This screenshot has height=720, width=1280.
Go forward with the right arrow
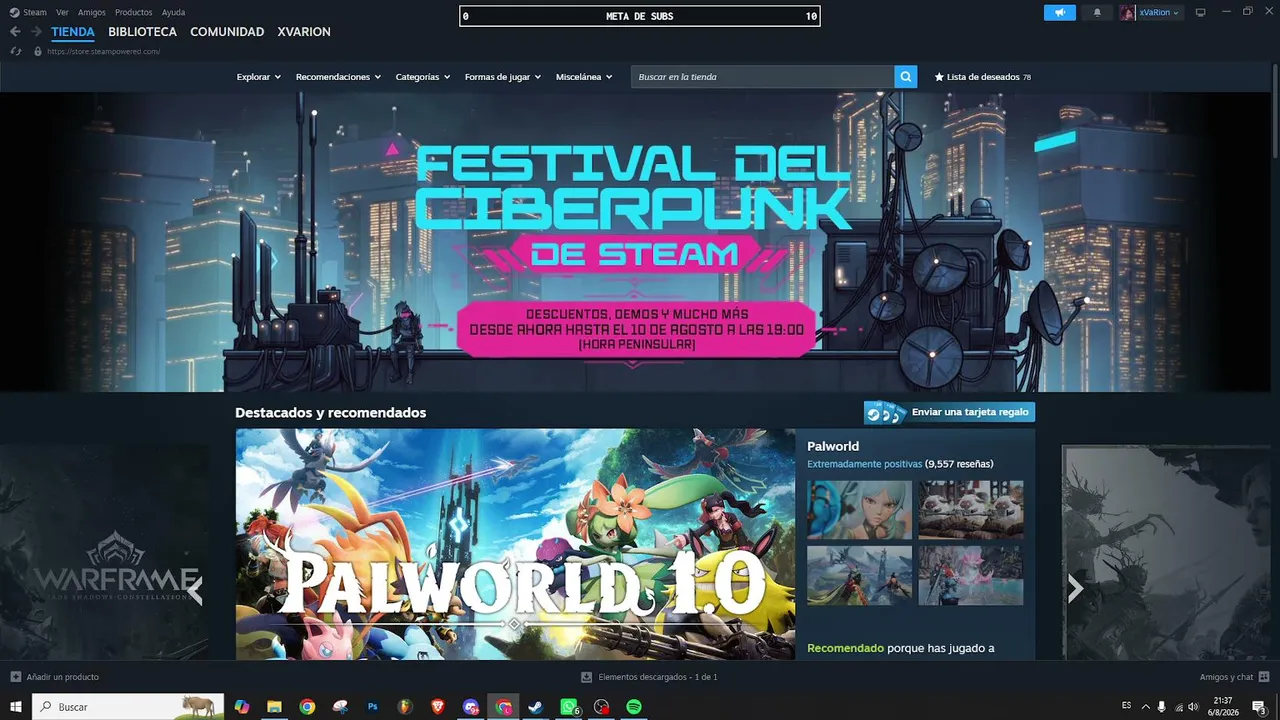point(36,32)
